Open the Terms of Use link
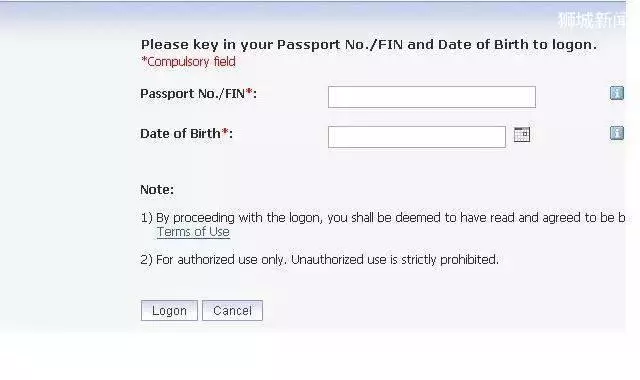This screenshot has width=640, height=380. click(x=193, y=232)
